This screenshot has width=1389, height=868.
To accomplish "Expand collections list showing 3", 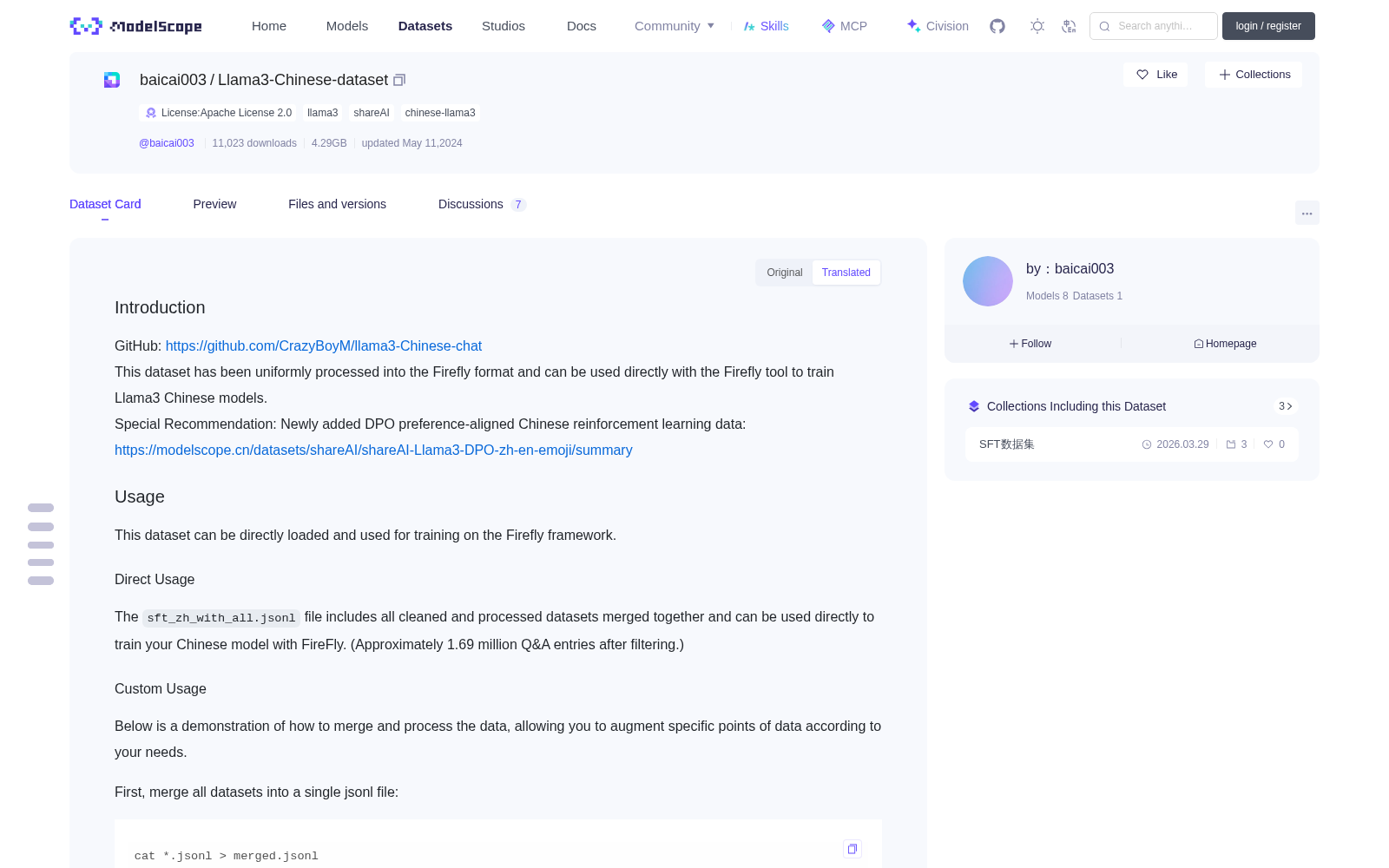I will click(x=1286, y=406).
